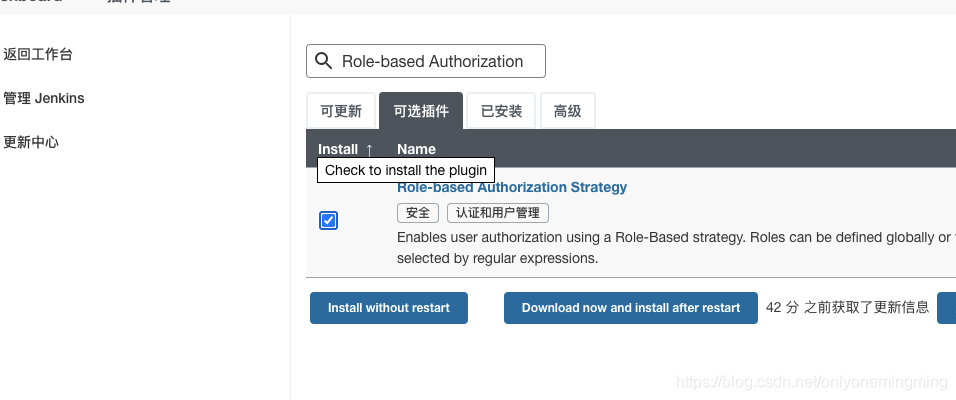This screenshot has width=956, height=400.
Task: Open the 已安装 tab
Action: pyautogui.click(x=501, y=111)
